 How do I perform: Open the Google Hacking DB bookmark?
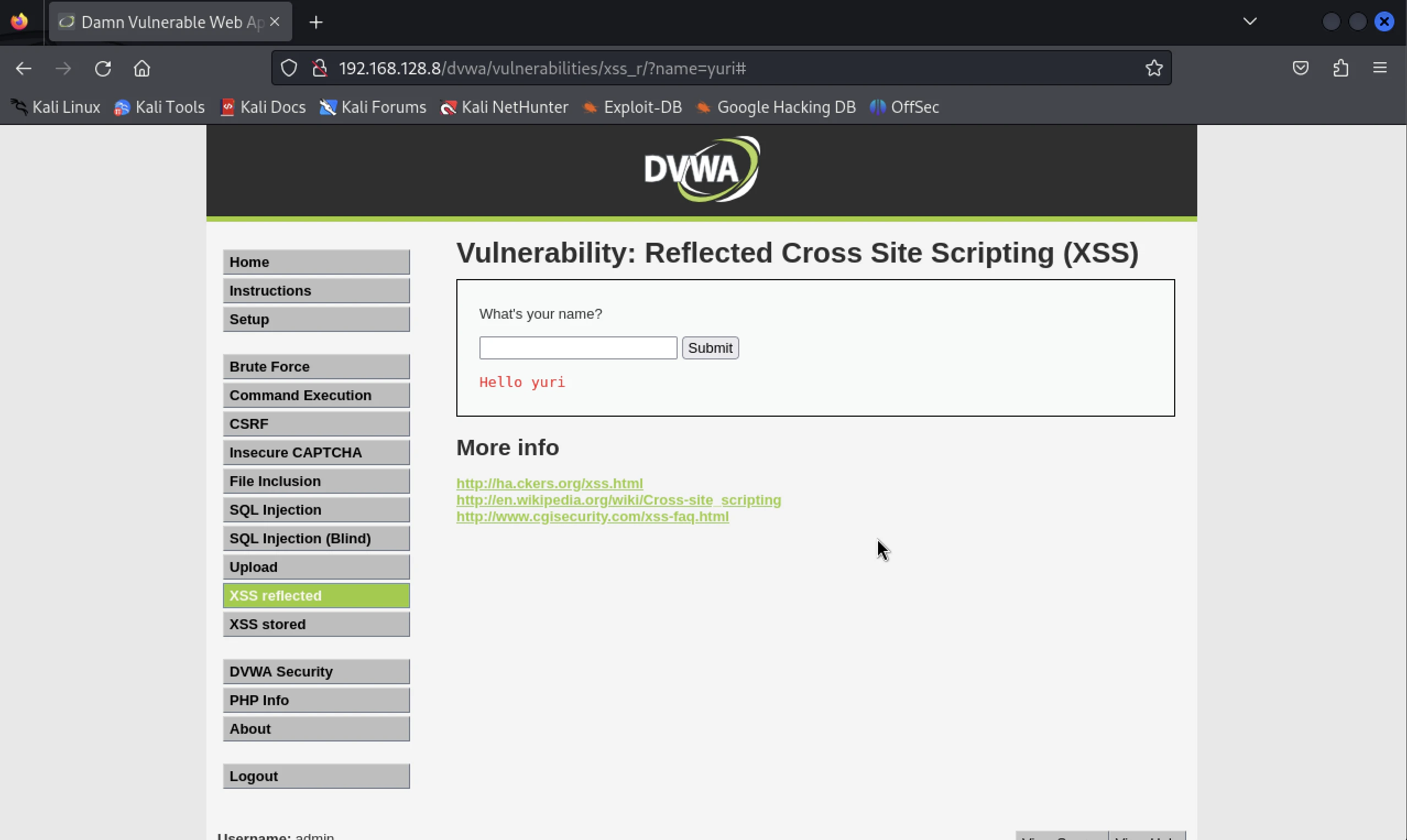[776, 107]
